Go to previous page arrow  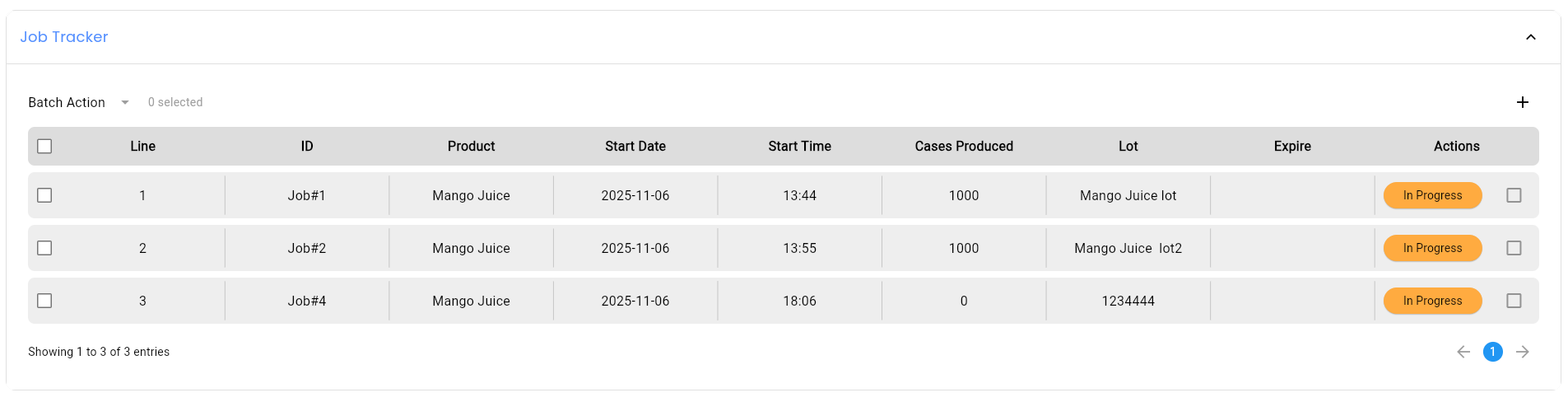click(1463, 352)
